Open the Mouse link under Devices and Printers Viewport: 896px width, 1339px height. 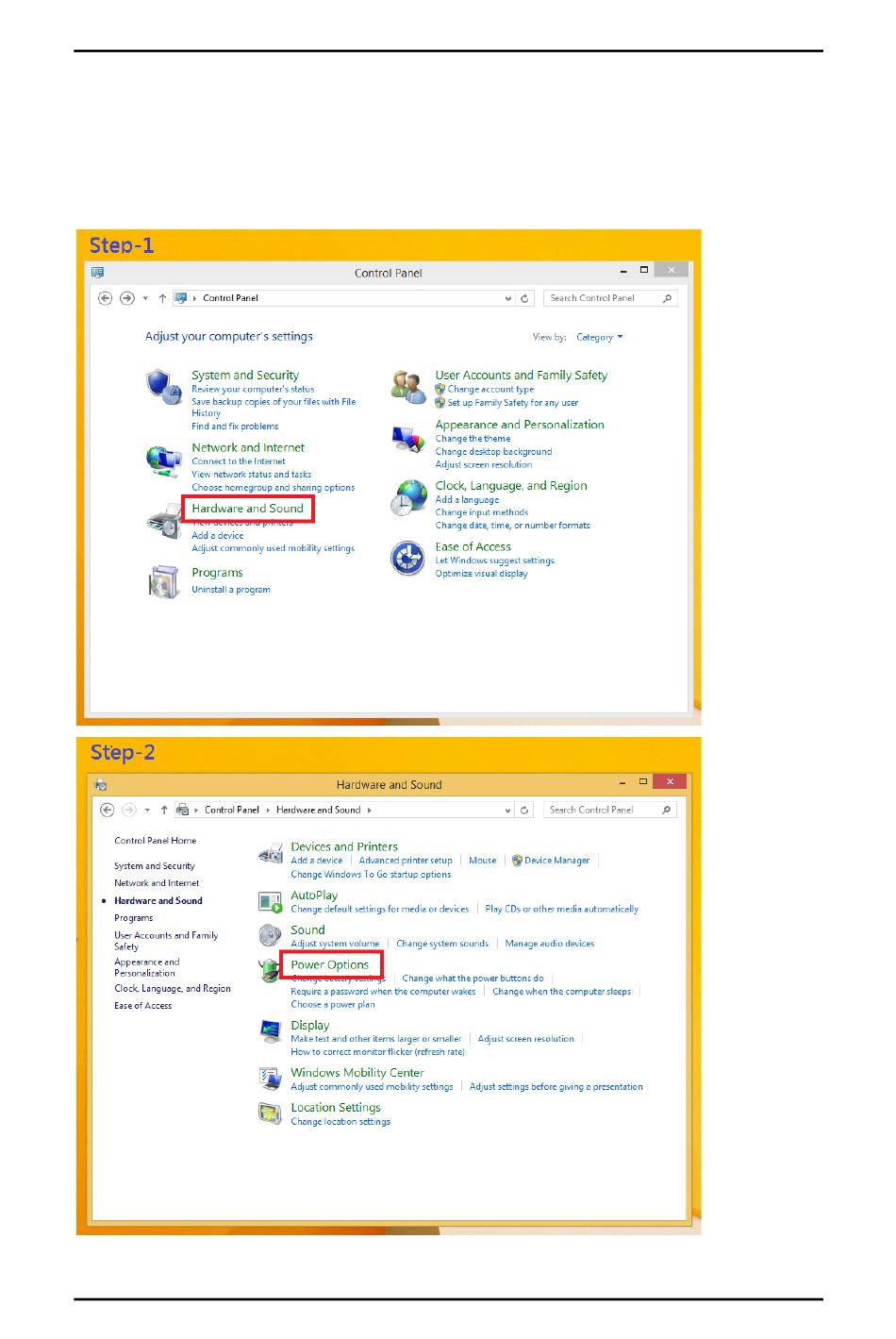pos(483,861)
